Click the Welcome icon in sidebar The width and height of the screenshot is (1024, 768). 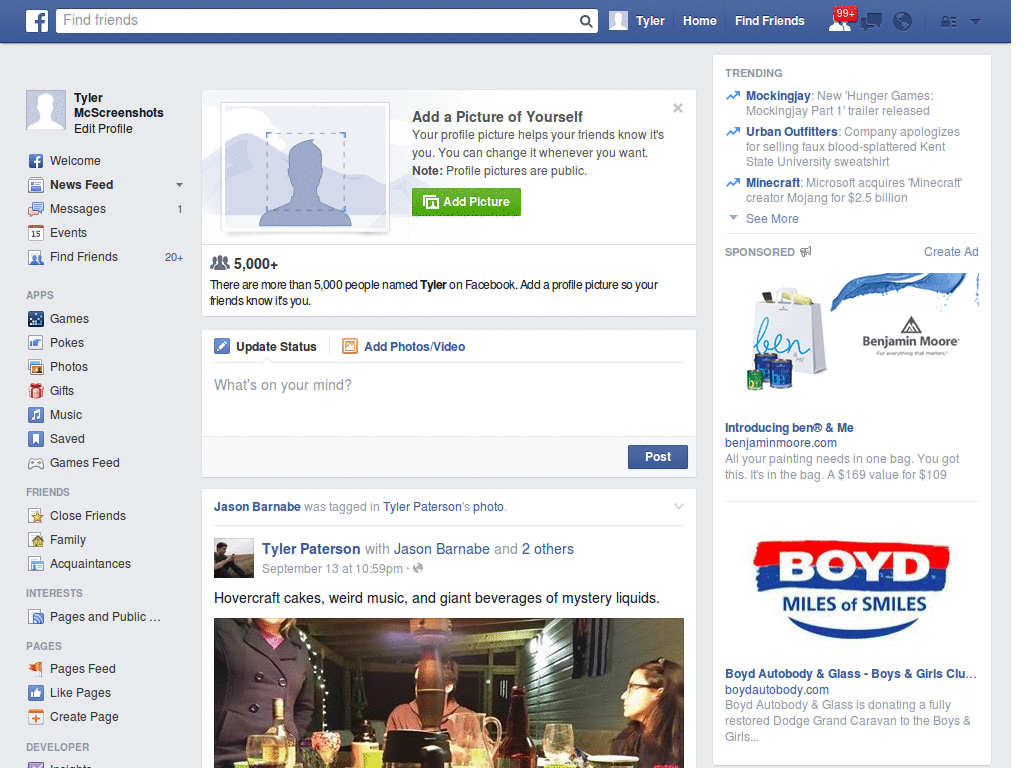click(36, 161)
